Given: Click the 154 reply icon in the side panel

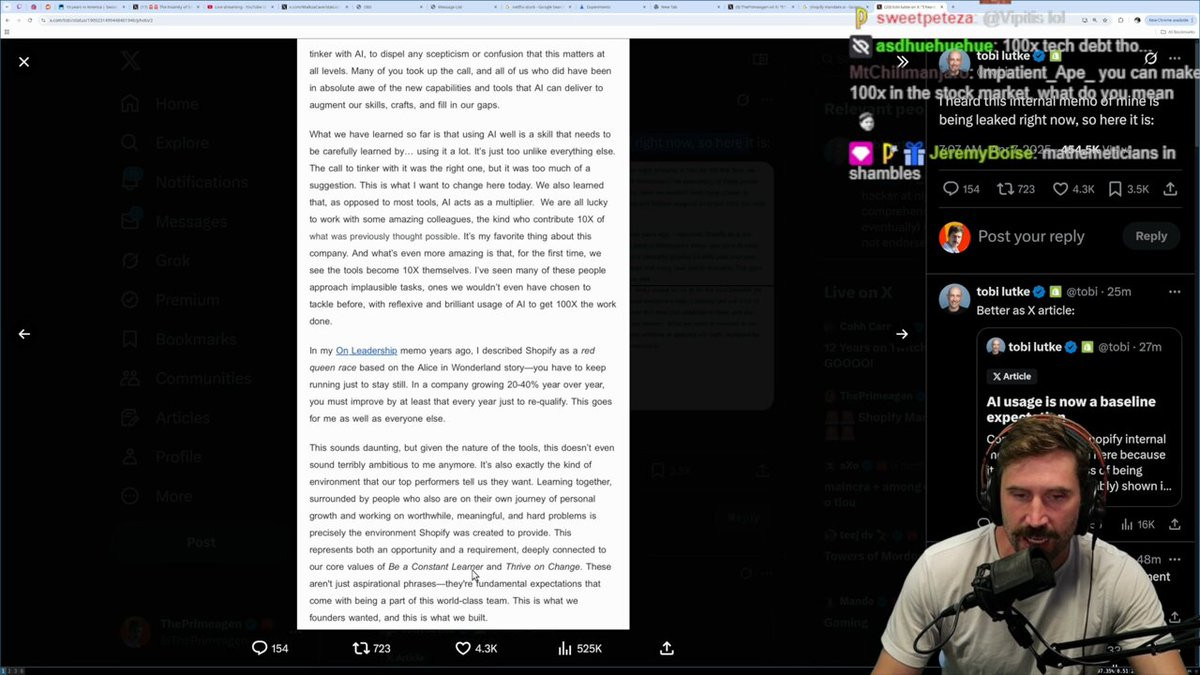Looking at the screenshot, I should click(962, 188).
